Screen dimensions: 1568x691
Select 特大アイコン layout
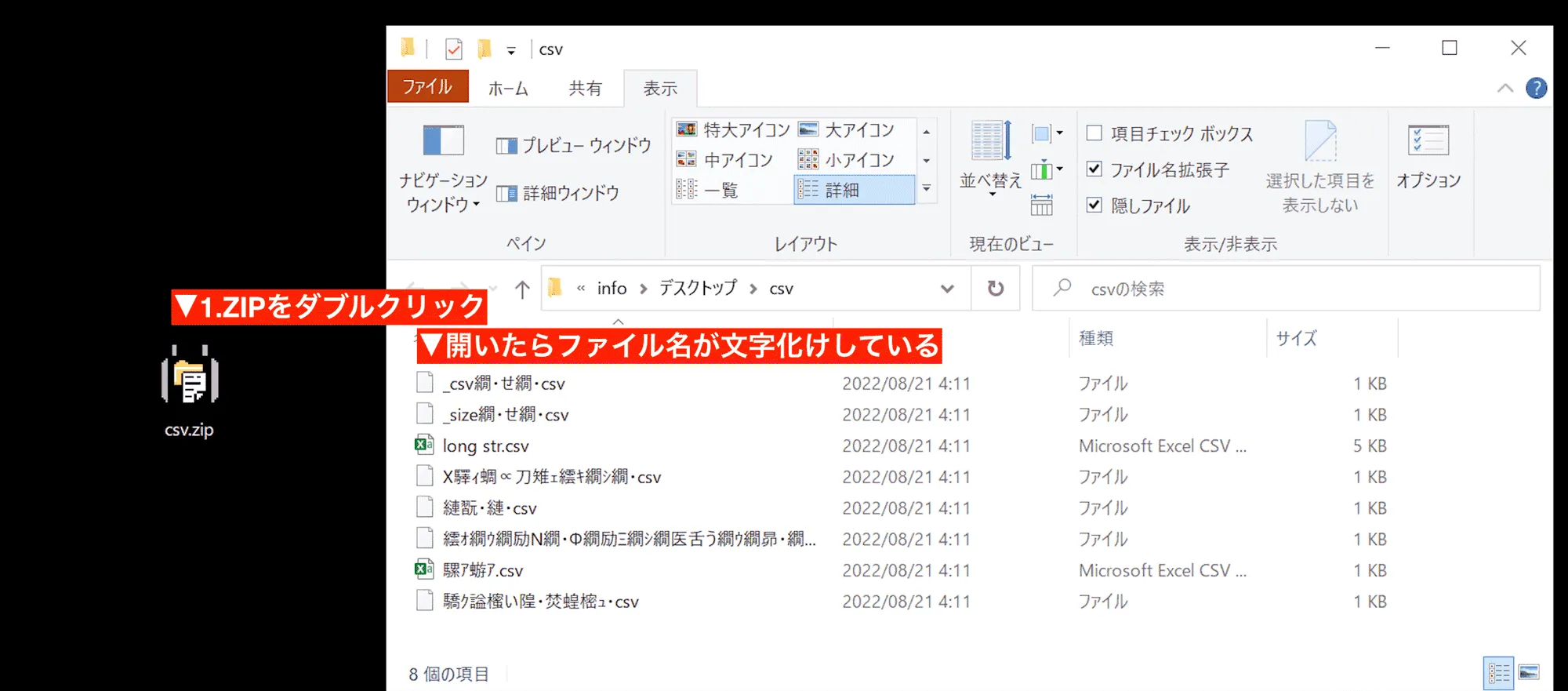pyautogui.click(x=733, y=129)
